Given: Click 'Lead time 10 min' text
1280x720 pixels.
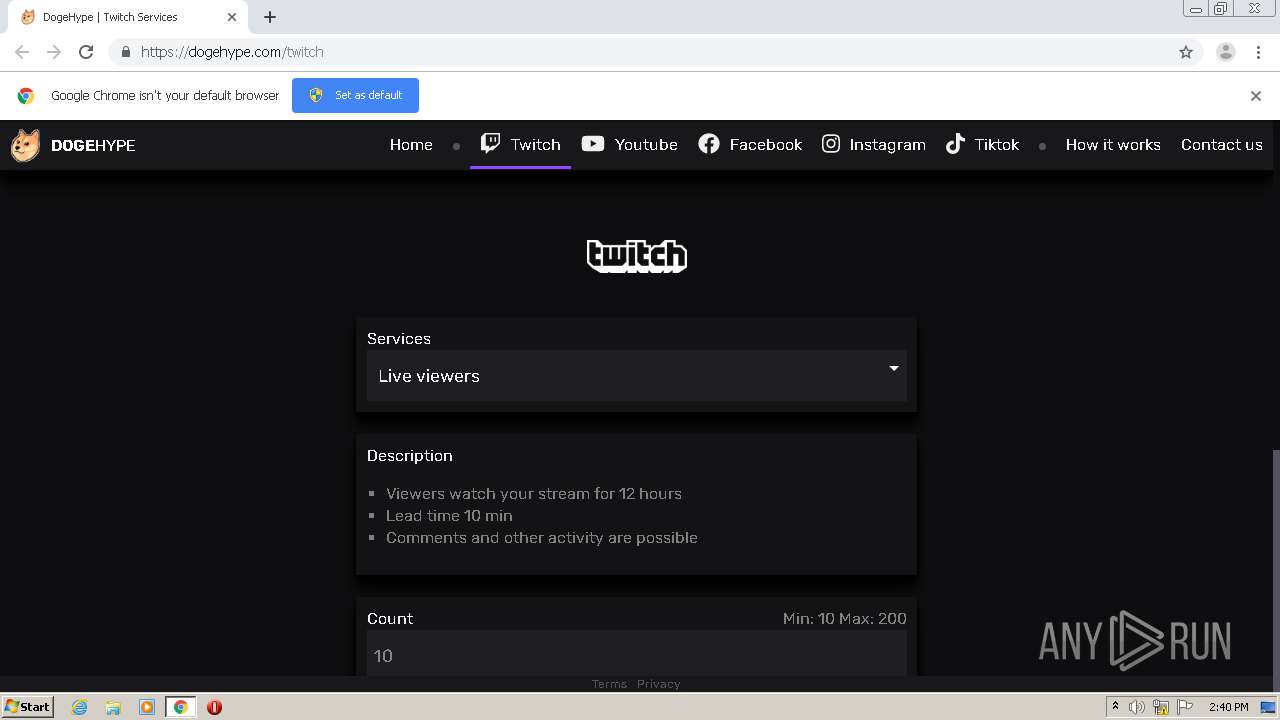Looking at the screenshot, I should coord(449,515).
